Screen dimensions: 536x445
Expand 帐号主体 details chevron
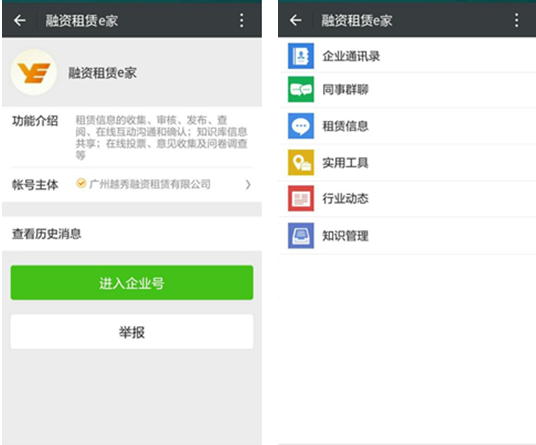(248, 185)
